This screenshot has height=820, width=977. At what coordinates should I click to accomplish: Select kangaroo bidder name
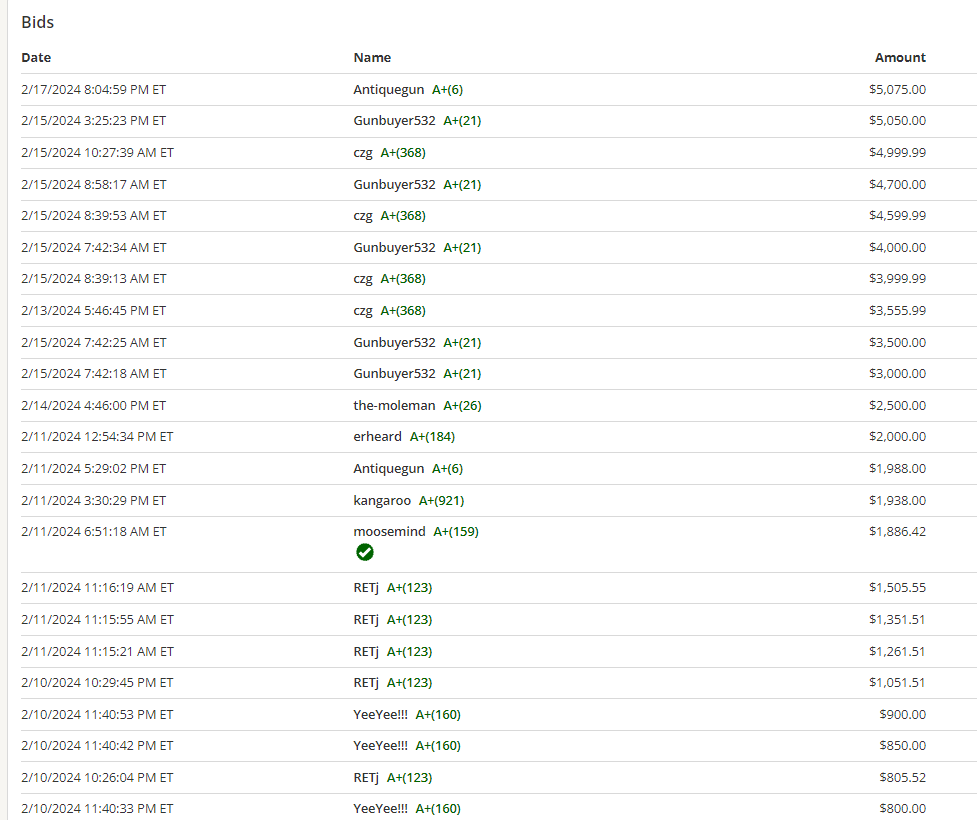click(x=382, y=500)
